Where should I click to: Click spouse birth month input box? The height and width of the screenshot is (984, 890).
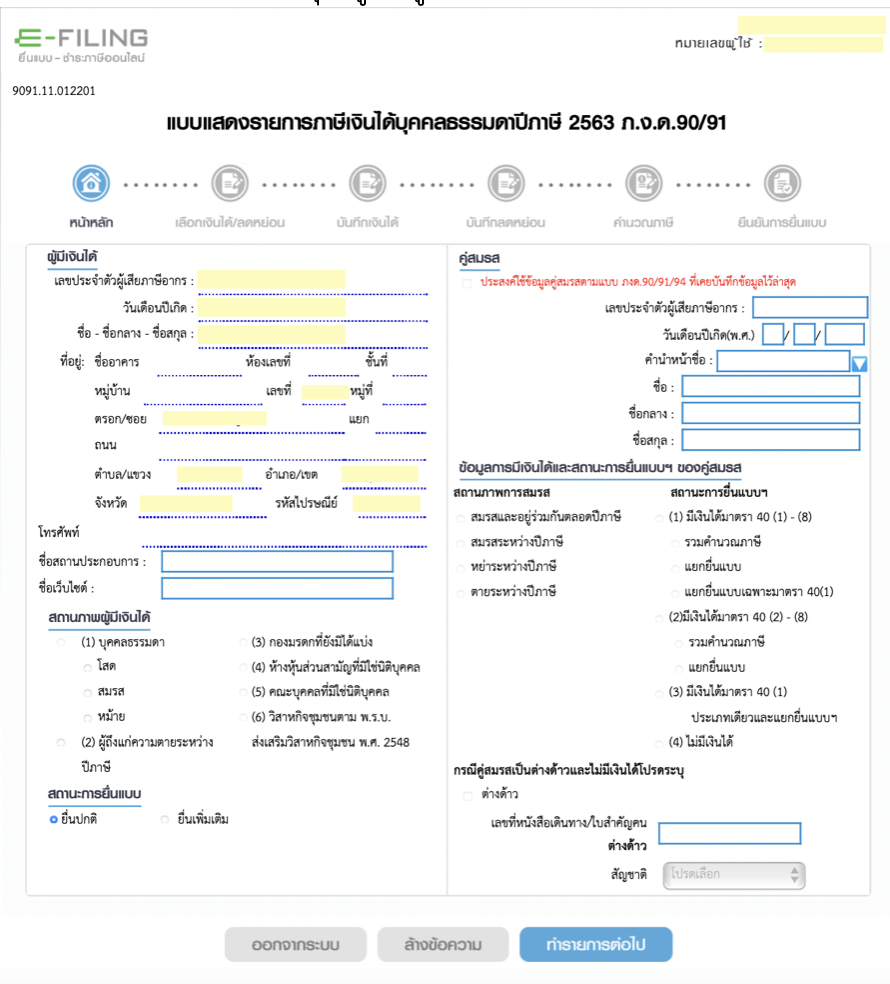pyautogui.click(x=804, y=334)
